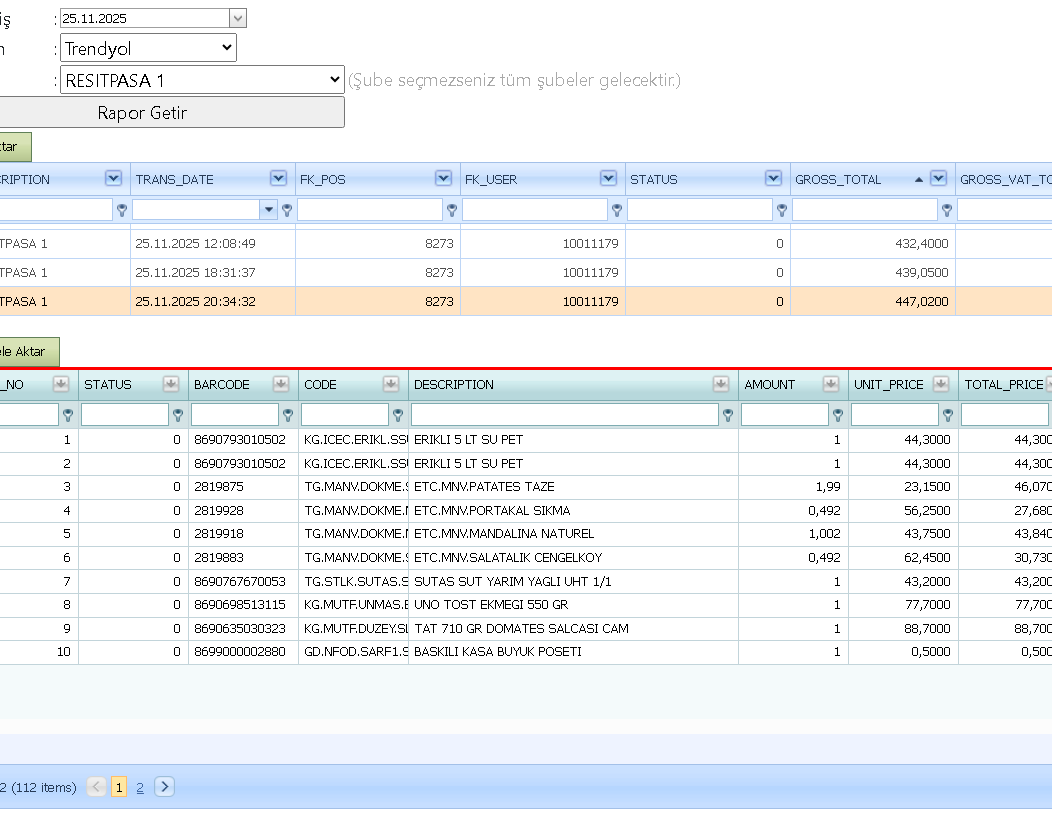Click barcode 2819875

coord(219,486)
